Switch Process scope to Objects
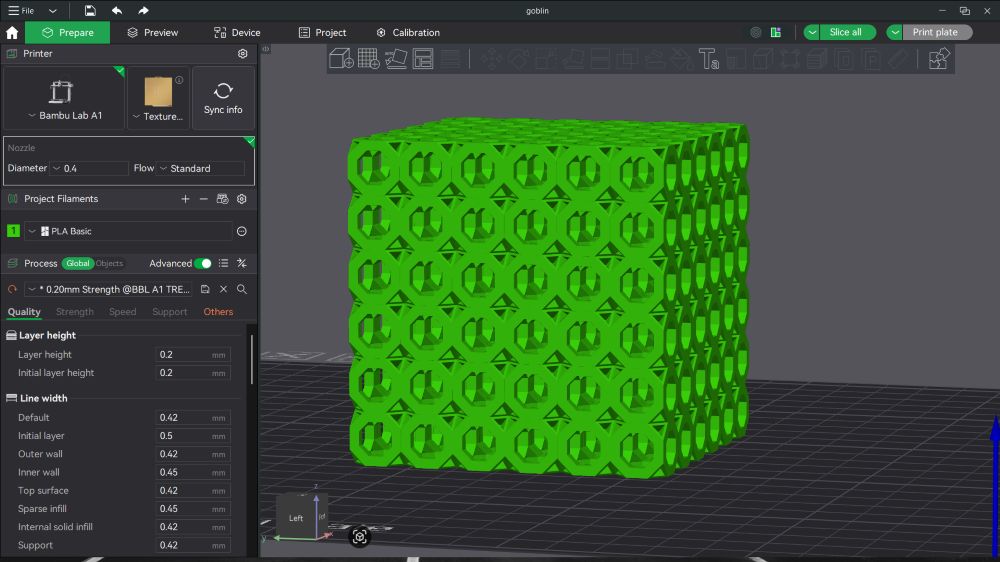This screenshot has height=562, width=1000. tap(109, 263)
